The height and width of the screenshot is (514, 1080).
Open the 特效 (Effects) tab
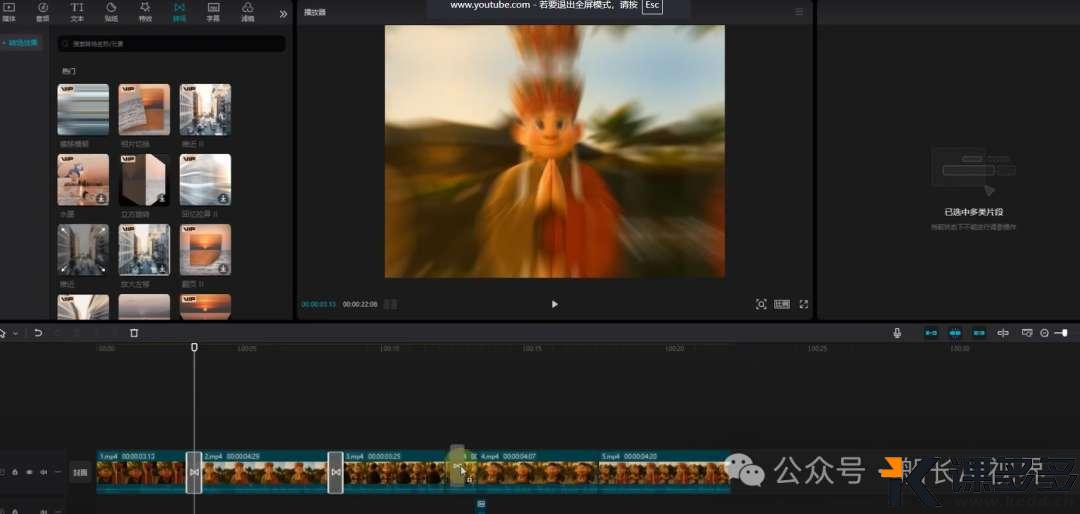(145, 12)
